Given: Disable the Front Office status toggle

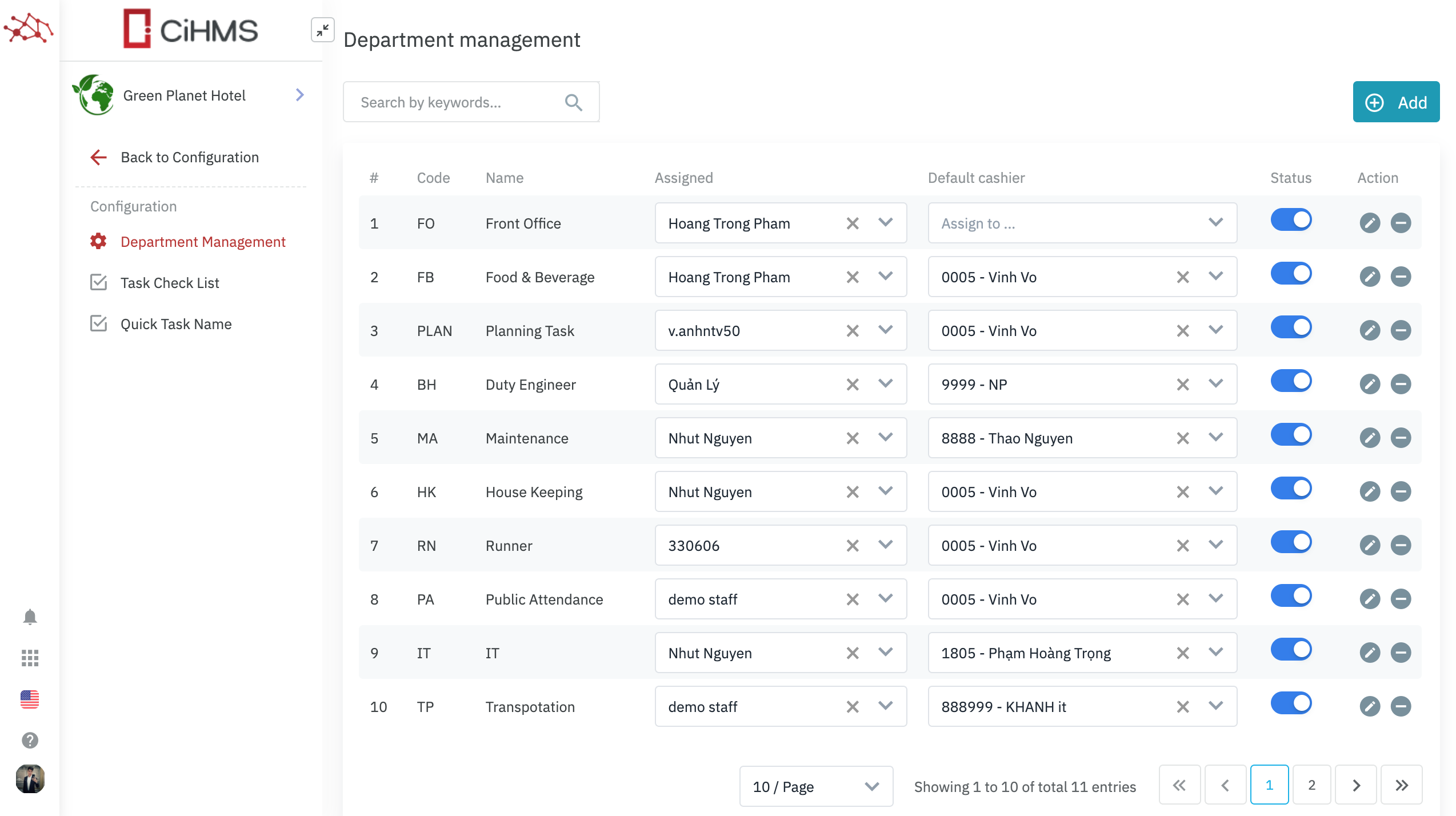Looking at the screenshot, I should 1291,219.
